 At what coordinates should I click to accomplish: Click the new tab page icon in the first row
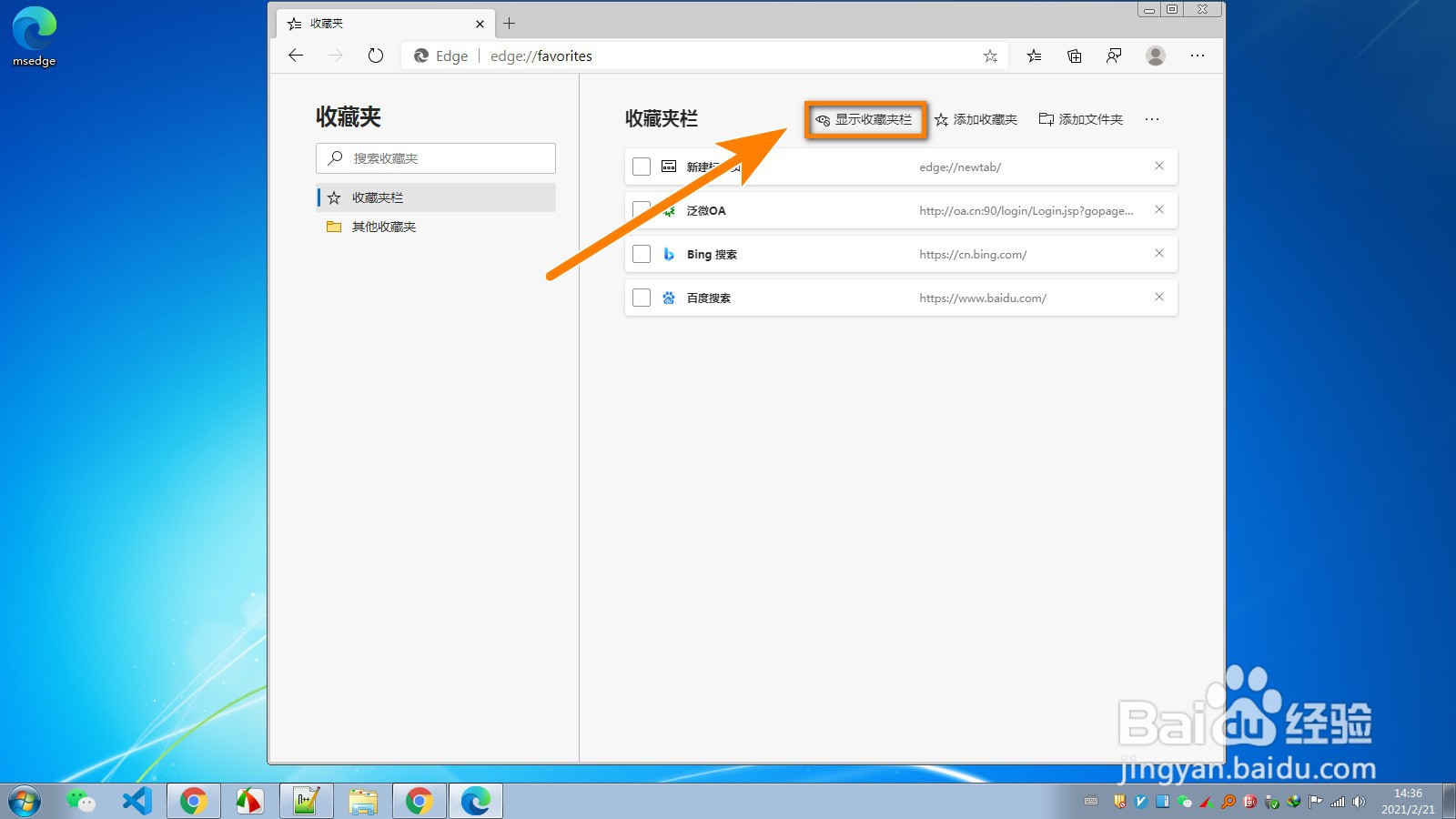[x=669, y=167]
